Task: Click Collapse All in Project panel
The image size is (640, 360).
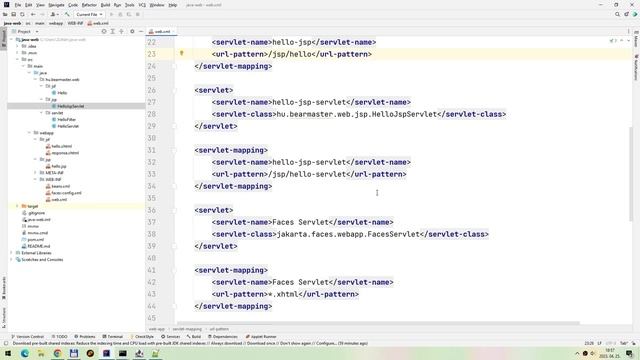Action: click(x=121, y=31)
